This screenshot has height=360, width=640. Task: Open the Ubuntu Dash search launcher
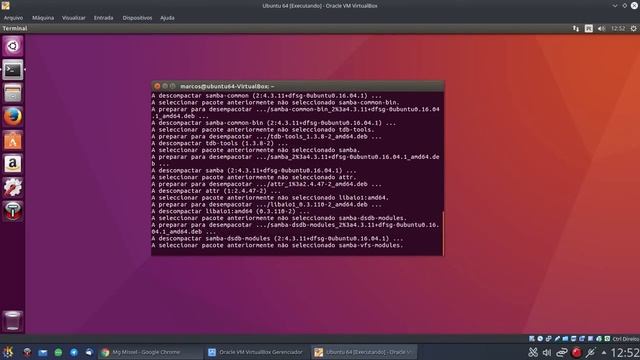click(13, 46)
